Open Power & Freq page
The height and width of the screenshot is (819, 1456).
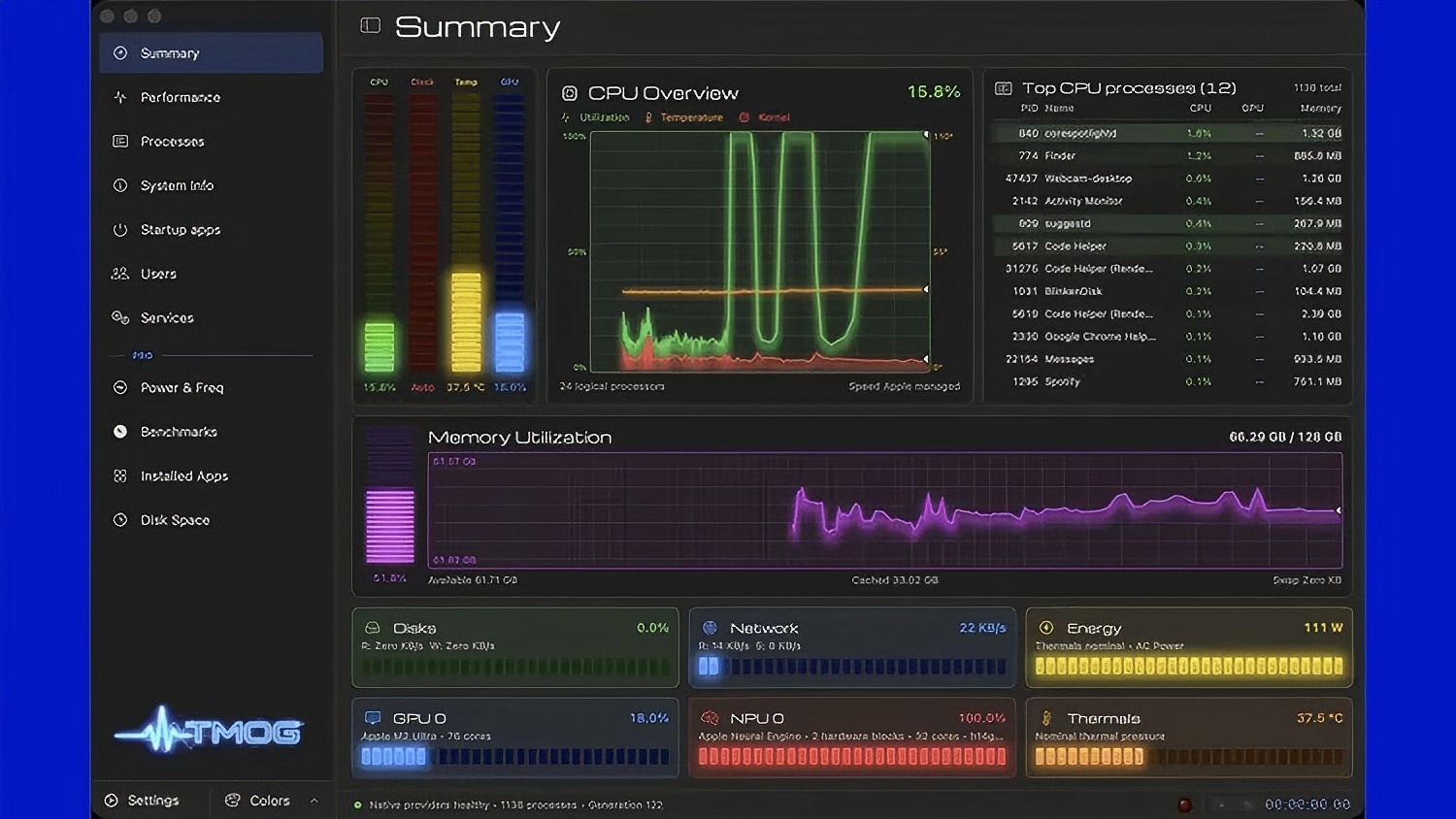pyautogui.click(x=211, y=388)
